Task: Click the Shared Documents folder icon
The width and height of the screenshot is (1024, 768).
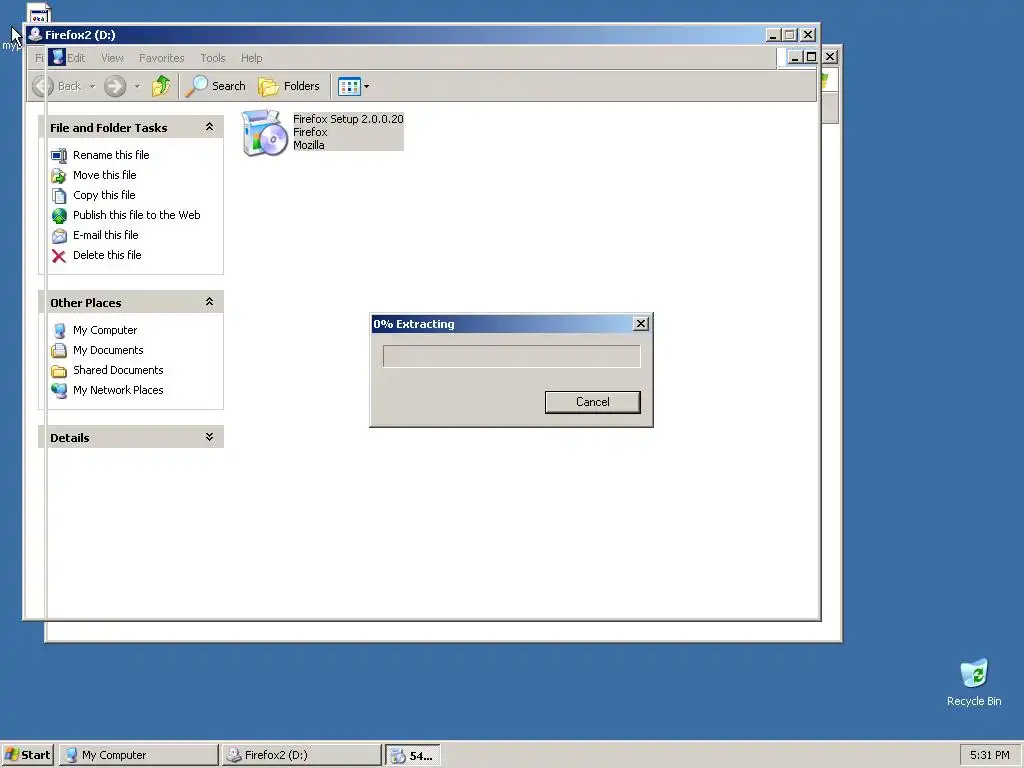Action: pos(59,371)
